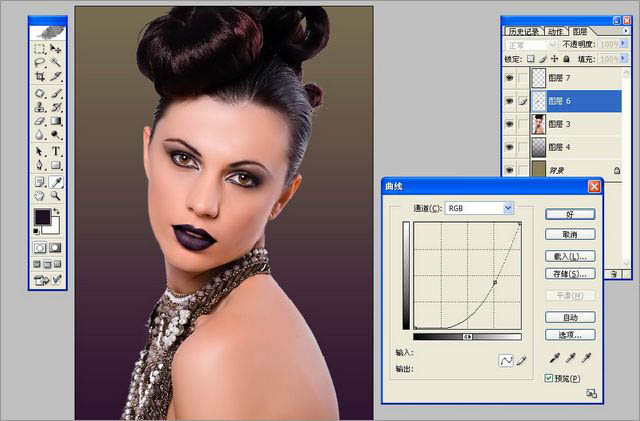Activate the Lasso tool
Image resolution: width=640 pixels, height=421 pixels.
click(39, 62)
